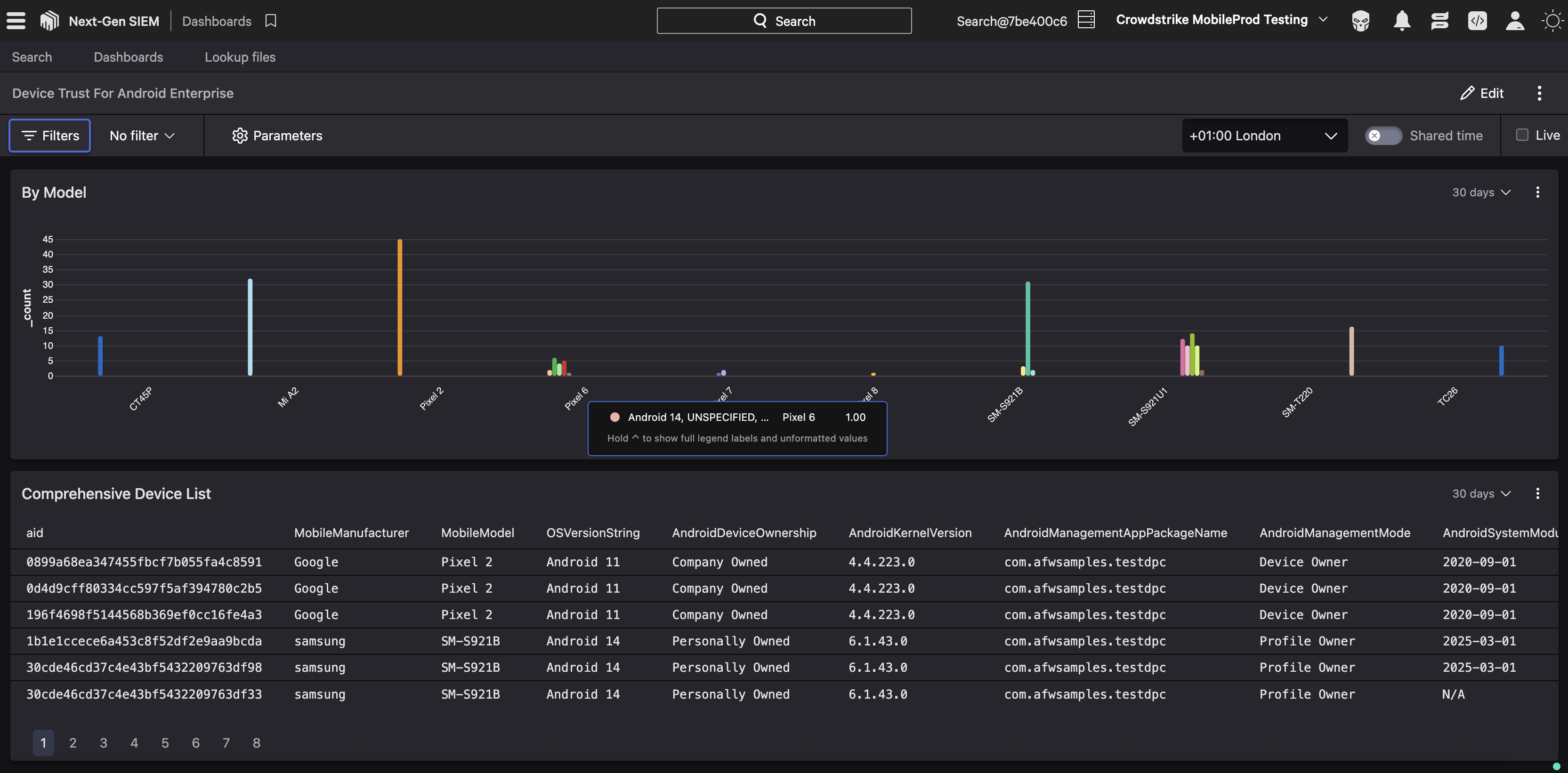This screenshot has width=1568, height=773.
Task: Click into the top Search field
Action: [x=784, y=21]
